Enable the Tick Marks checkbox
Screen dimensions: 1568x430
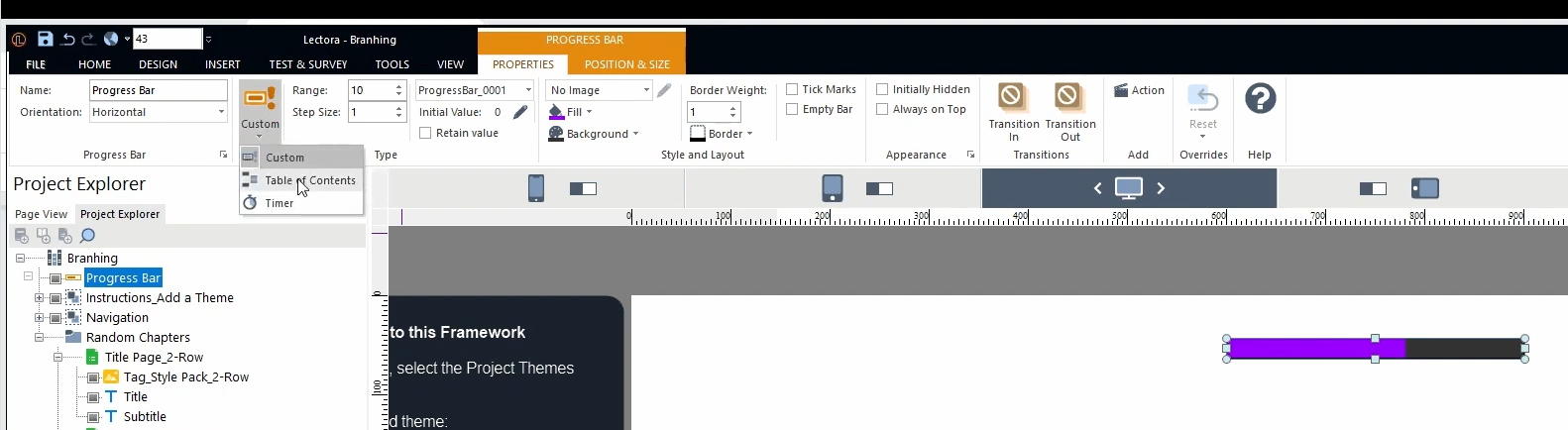pyautogui.click(x=792, y=89)
